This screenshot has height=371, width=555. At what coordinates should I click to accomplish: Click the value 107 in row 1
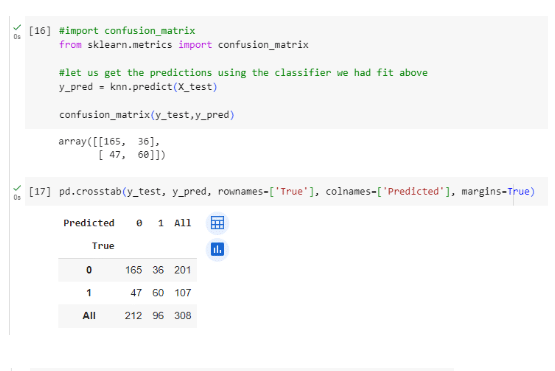183,293
